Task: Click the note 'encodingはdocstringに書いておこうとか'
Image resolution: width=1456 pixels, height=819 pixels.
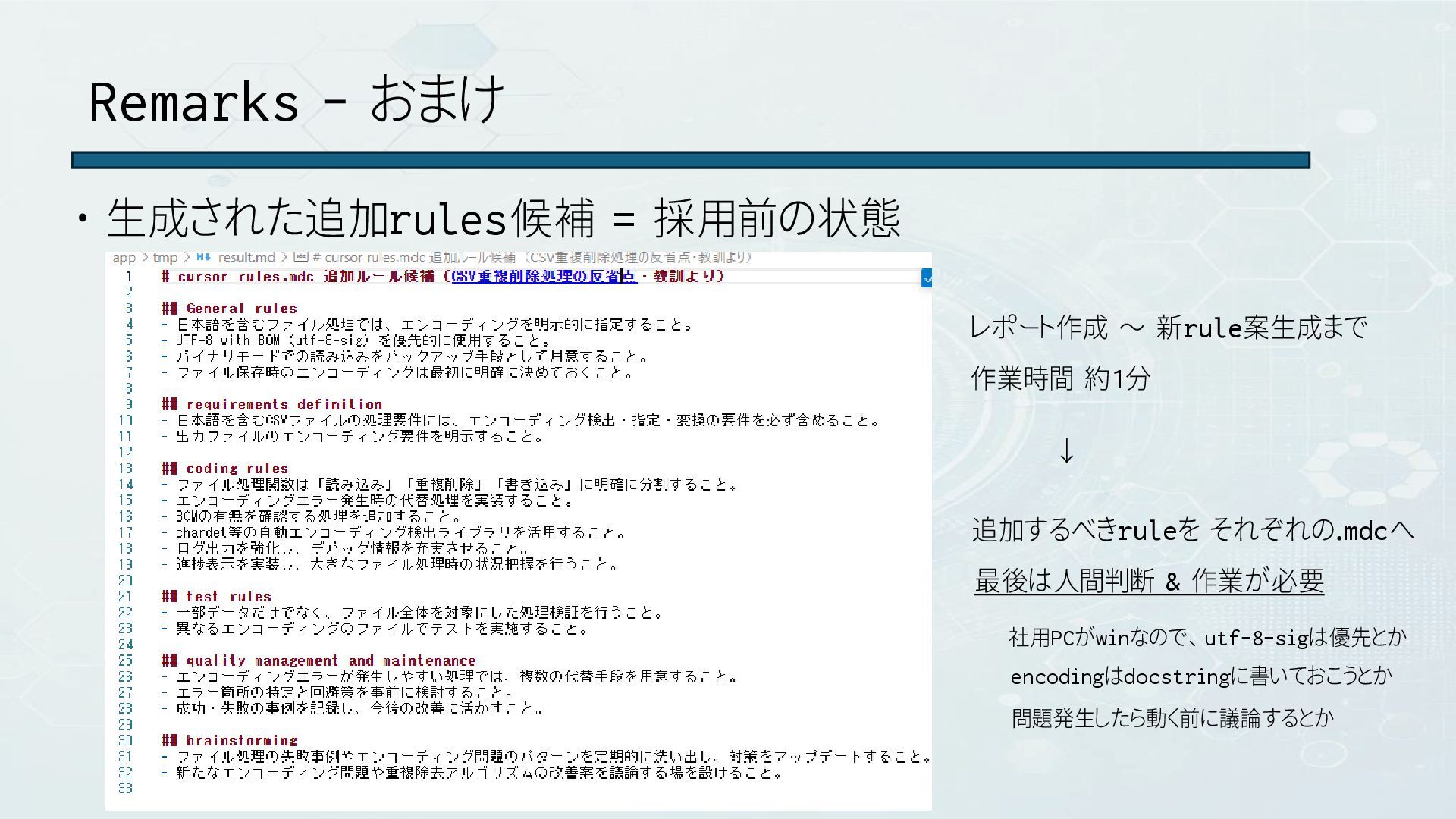Action: tap(1200, 676)
